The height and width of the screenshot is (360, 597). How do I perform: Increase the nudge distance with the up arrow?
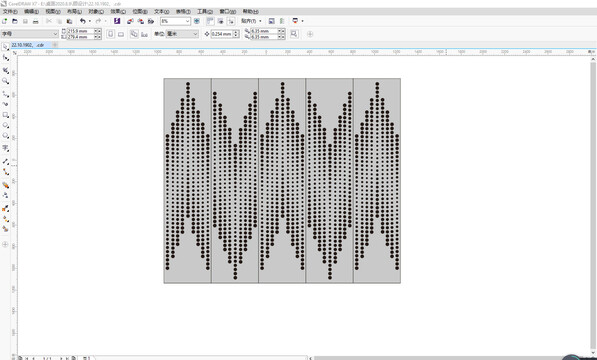[x=236, y=32]
